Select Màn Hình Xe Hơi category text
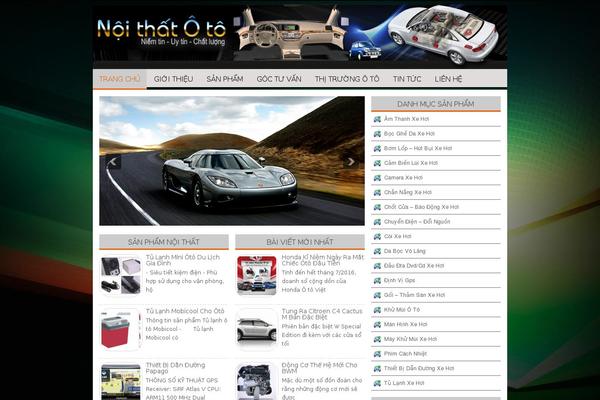600x400 pixels. (x=406, y=324)
